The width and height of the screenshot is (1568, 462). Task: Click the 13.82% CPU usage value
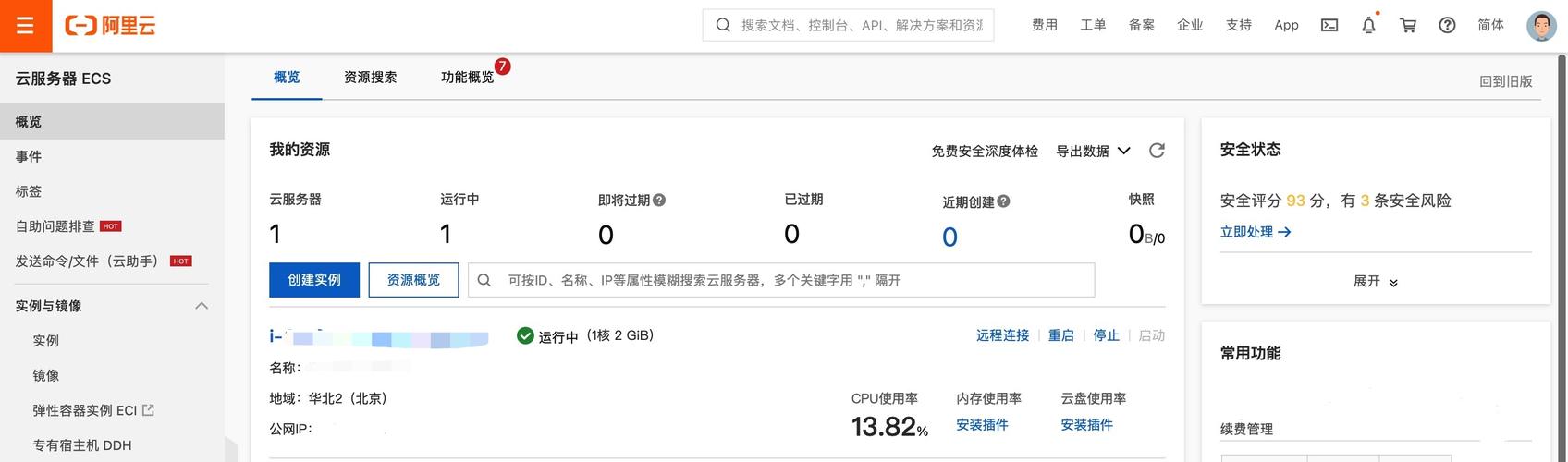pos(889,426)
